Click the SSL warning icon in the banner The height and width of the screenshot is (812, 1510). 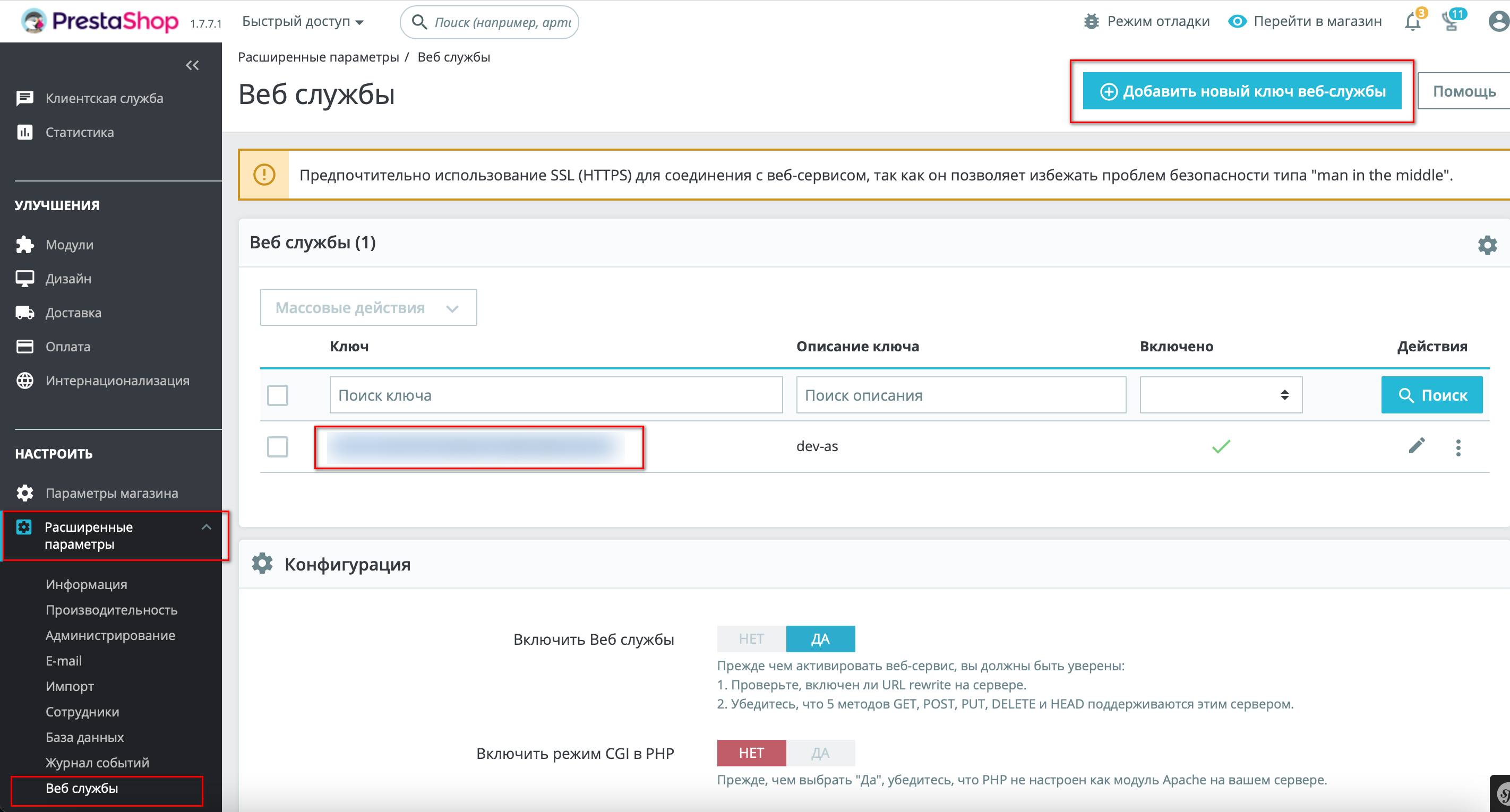point(264,175)
